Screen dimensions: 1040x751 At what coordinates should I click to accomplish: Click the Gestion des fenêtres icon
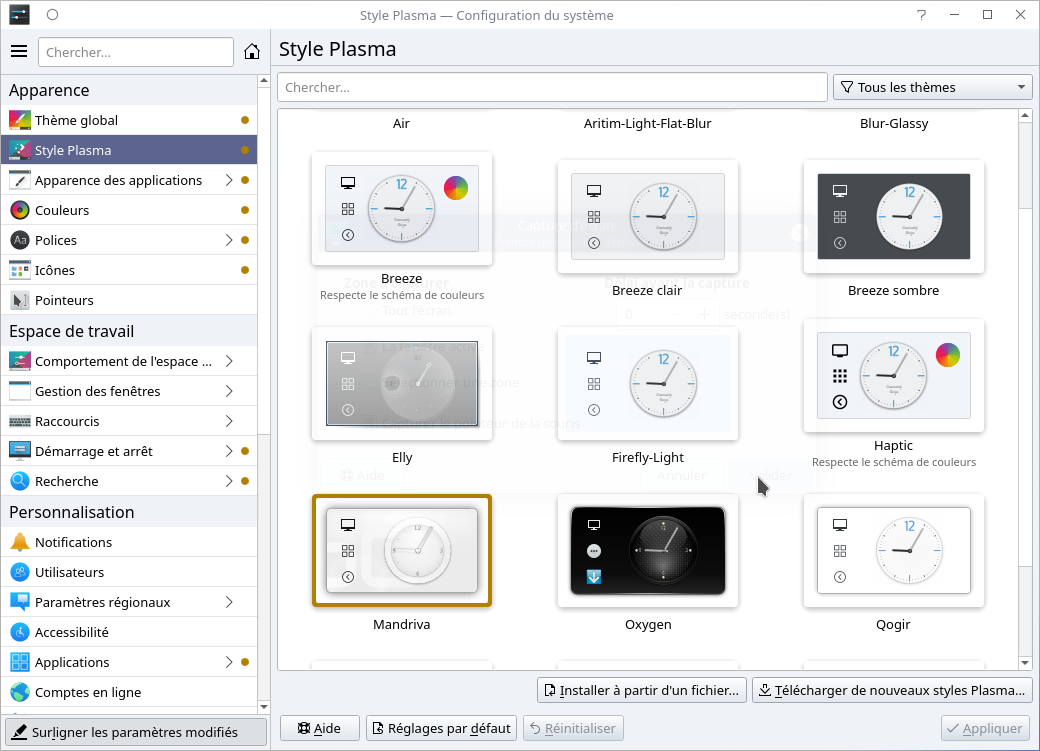[x=20, y=391]
